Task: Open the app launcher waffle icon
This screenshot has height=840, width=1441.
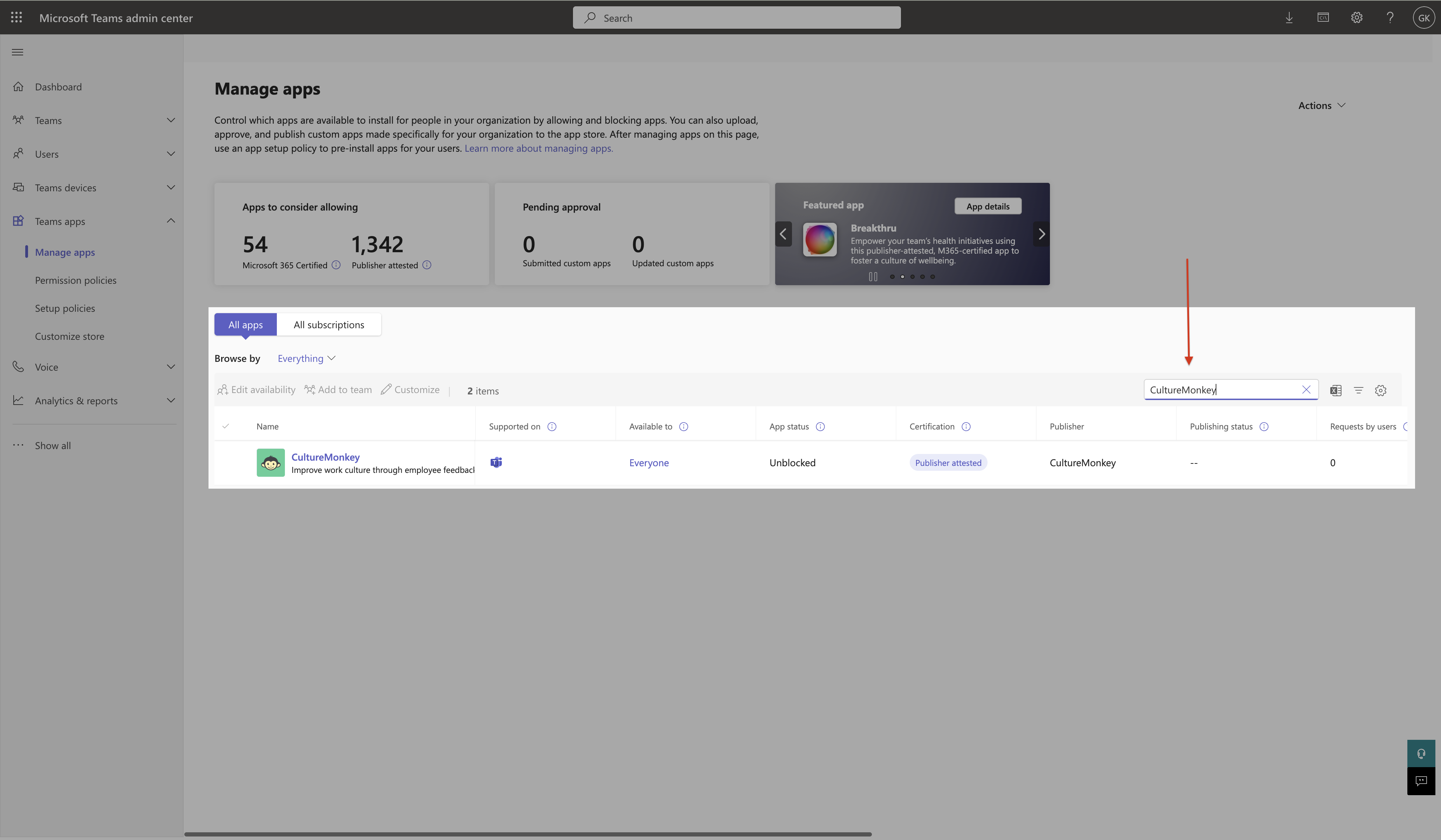Action: pos(16,18)
